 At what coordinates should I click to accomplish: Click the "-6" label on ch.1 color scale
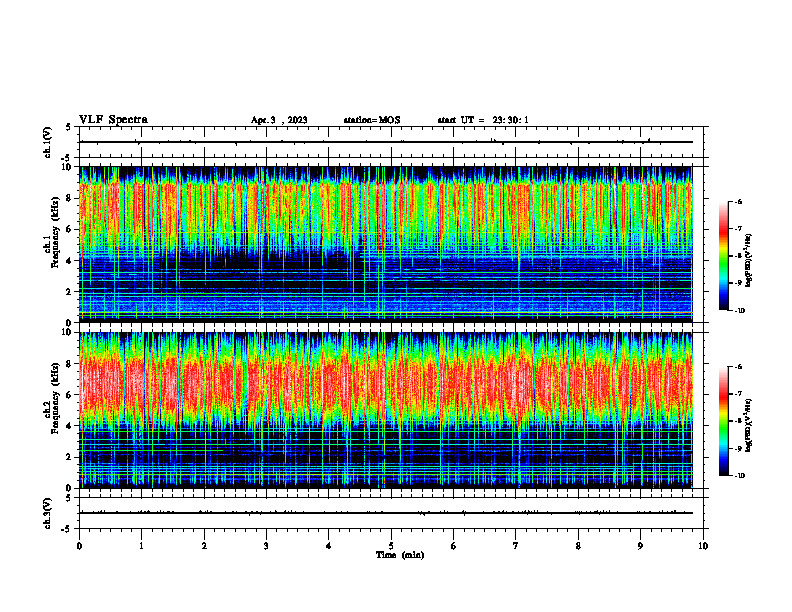coord(738,201)
